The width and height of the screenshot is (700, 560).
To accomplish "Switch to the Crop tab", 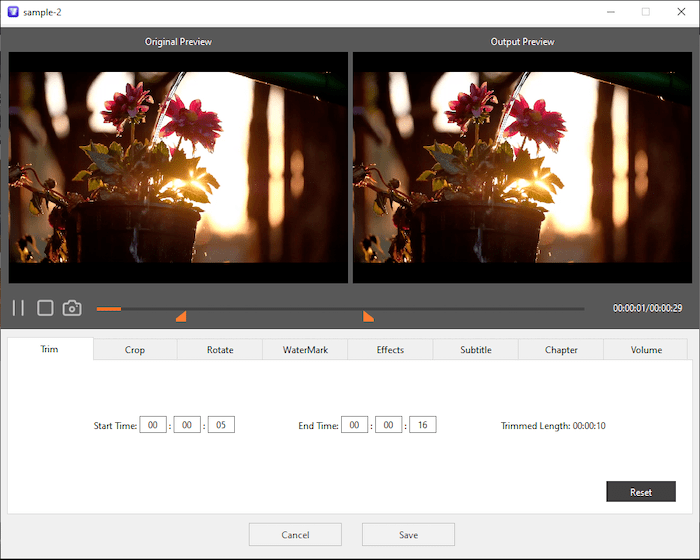I will tap(135, 350).
